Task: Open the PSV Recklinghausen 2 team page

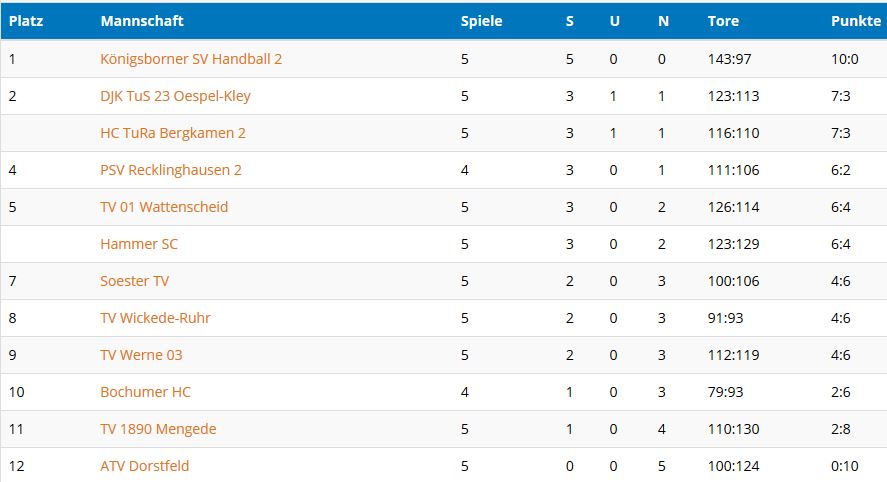Action: coord(171,170)
